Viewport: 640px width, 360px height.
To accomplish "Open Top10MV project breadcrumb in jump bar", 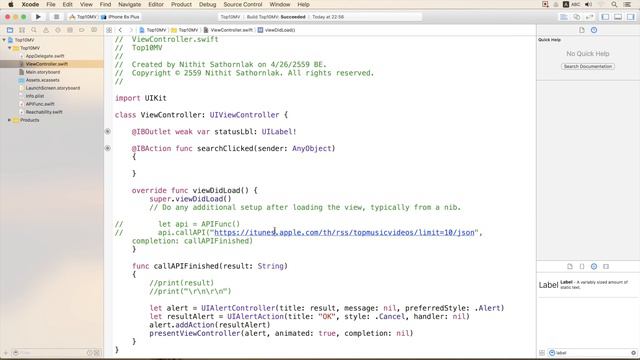I will coord(153,30).
